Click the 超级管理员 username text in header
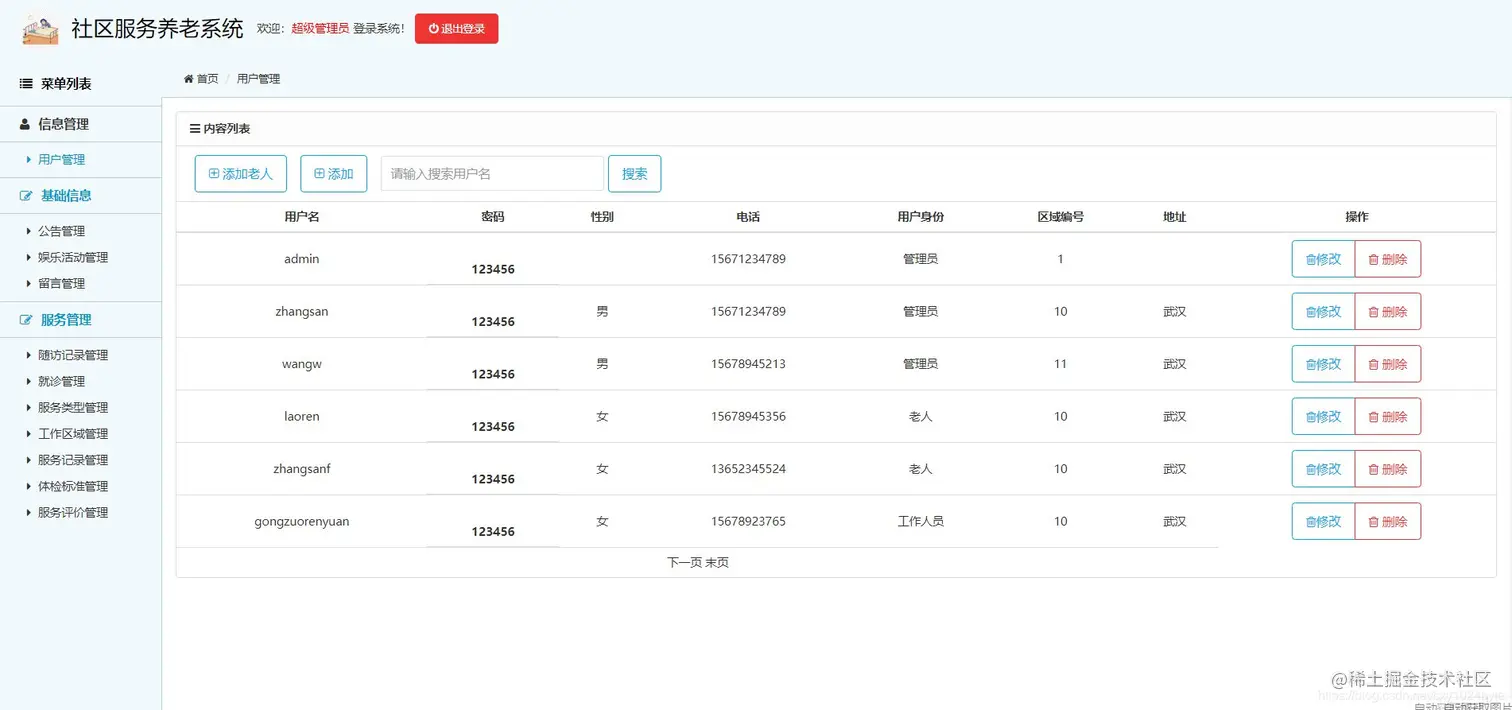Viewport: 1512px width, 710px height. coord(320,29)
